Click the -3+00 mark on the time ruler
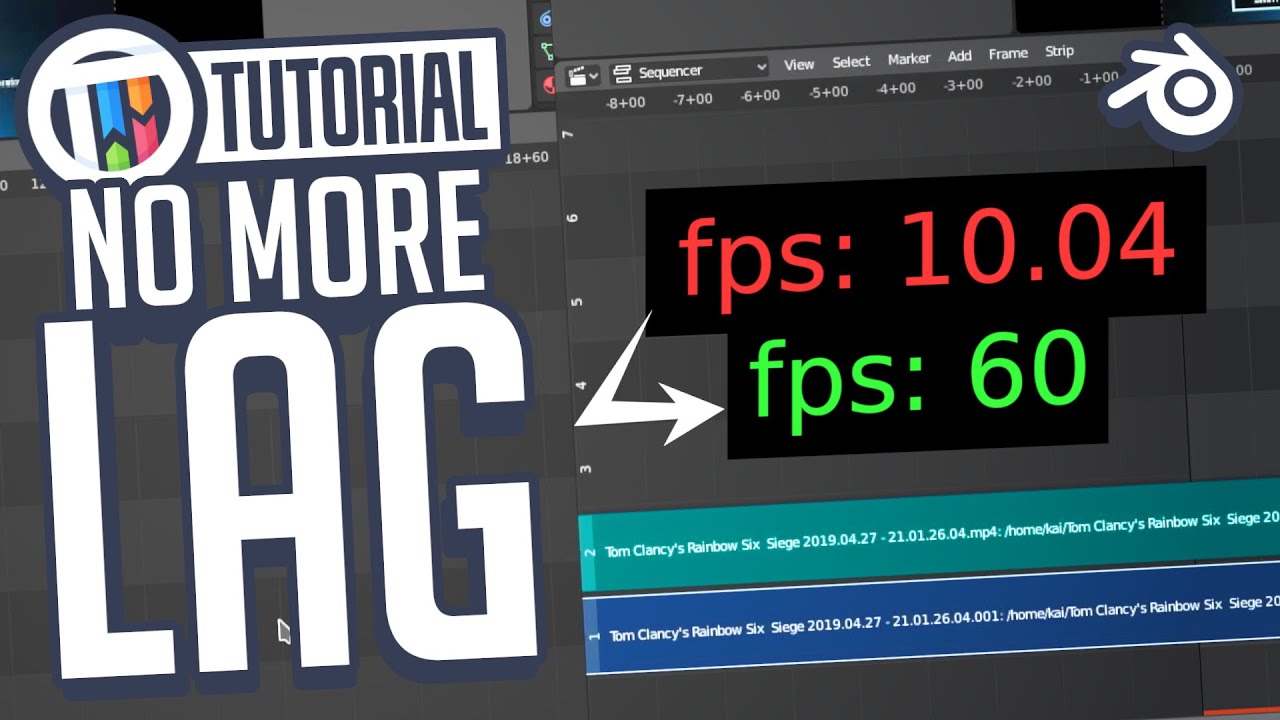The width and height of the screenshot is (1280, 720). pos(963,85)
